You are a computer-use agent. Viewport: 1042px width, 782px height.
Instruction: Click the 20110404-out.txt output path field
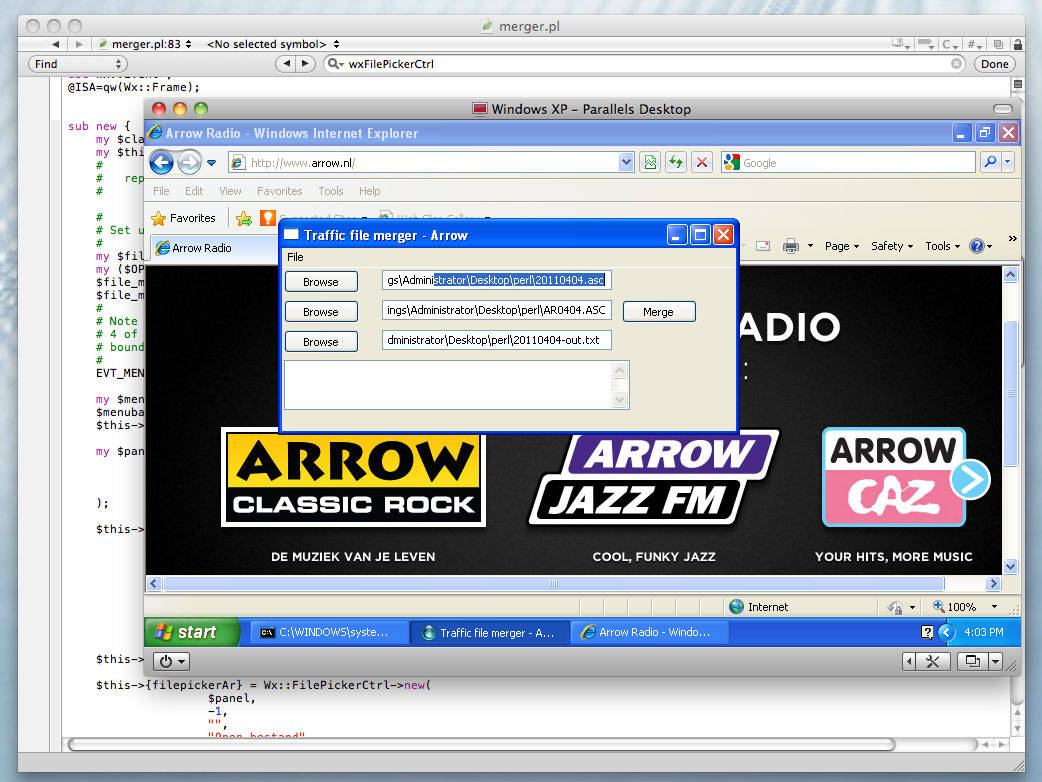click(496, 341)
